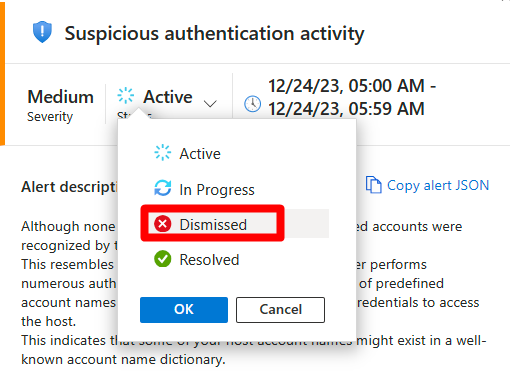510x387 pixels.
Task: Click the Suspicious authentication activity title
Action: 214,34
